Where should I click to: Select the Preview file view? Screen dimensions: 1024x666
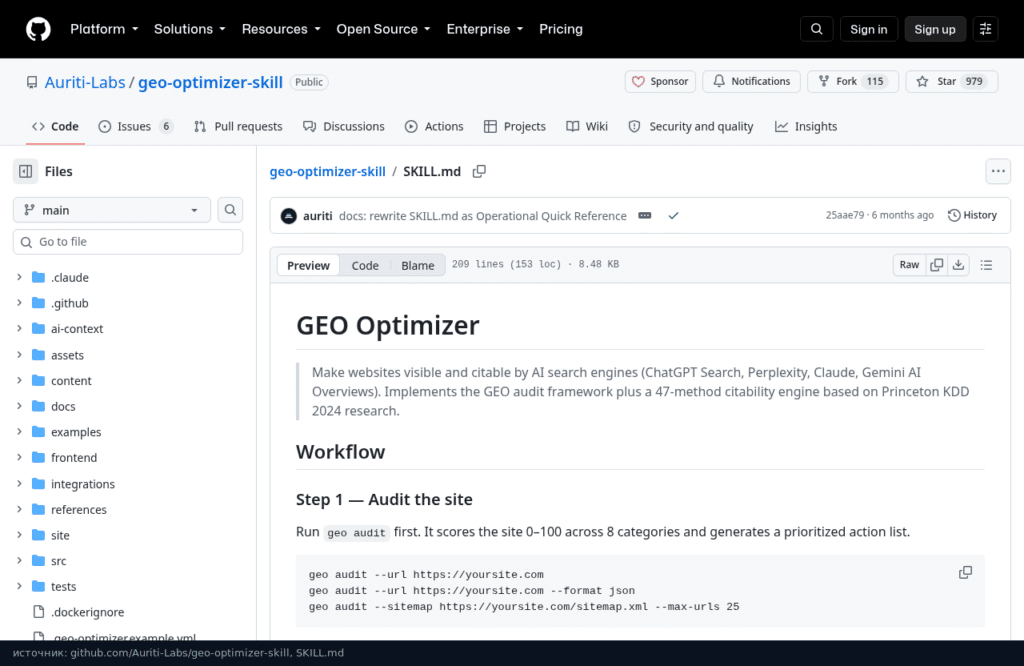pyautogui.click(x=308, y=265)
